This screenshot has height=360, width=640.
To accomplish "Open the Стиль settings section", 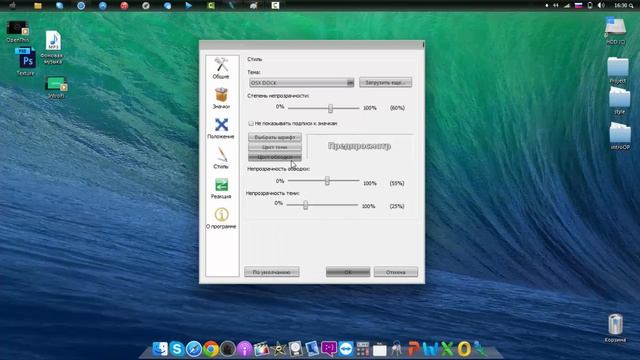I will pos(221,158).
